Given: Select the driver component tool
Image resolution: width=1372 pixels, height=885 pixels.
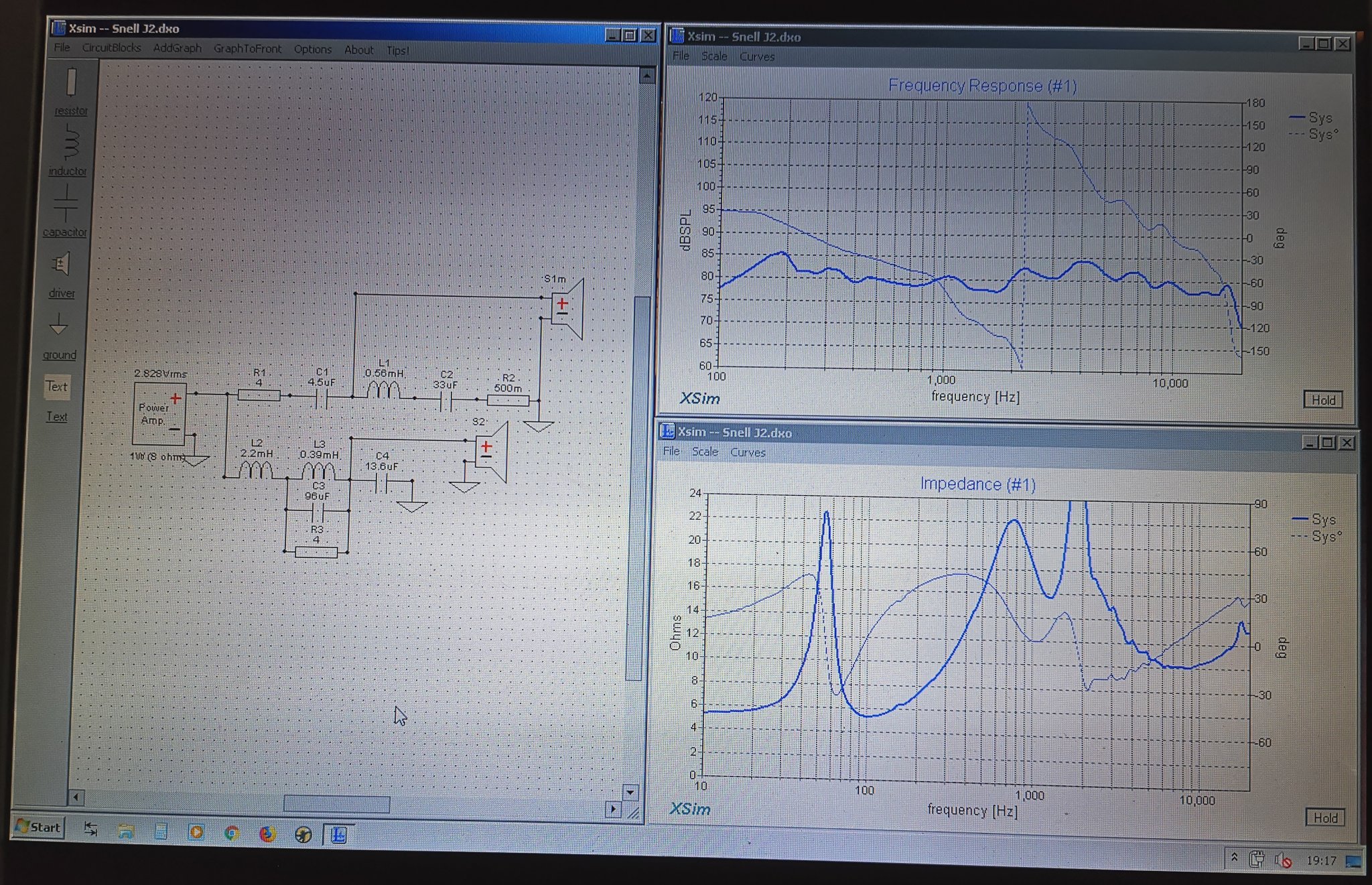Looking at the screenshot, I should tap(61, 273).
